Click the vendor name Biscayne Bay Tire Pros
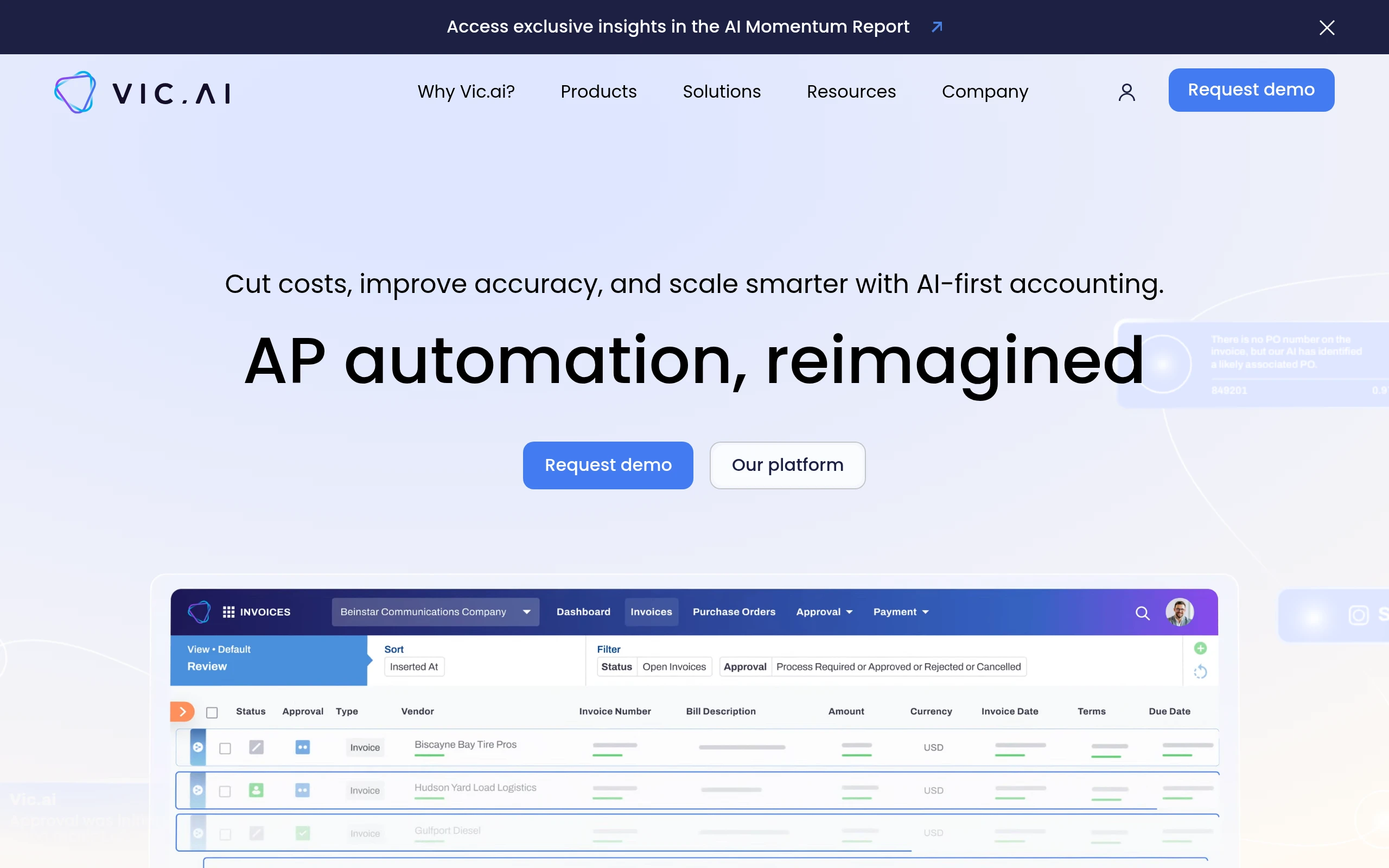This screenshot has height=868, width=1389. [466, 744]
